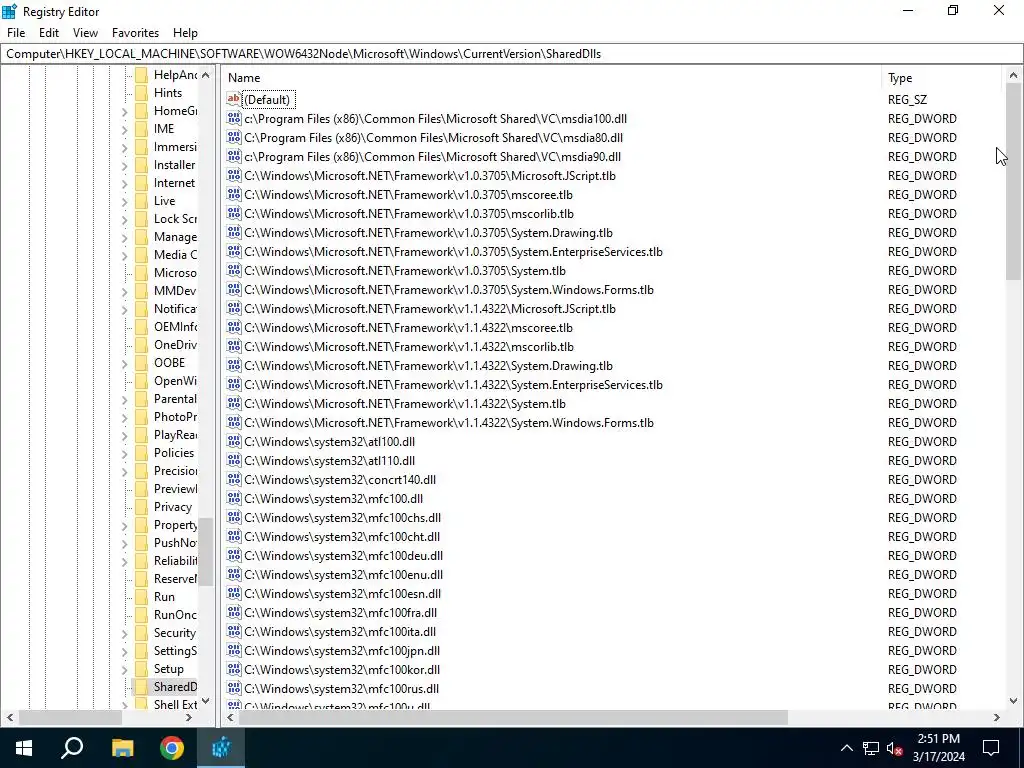Open taskbar Search
The height and width of the screenshot is (768, 1024).
[72, 748]
